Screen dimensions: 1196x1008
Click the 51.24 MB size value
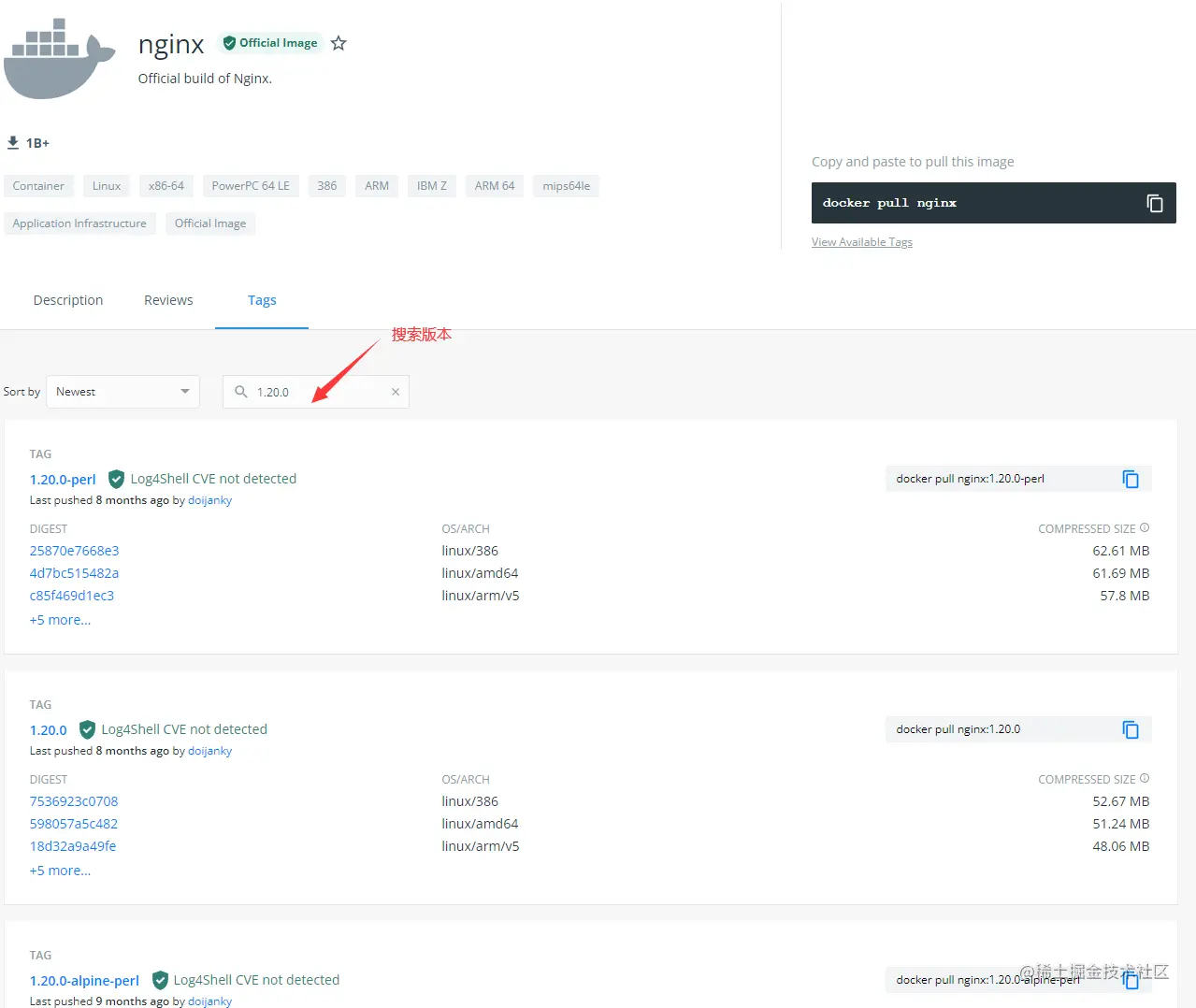pyautogui.click(x=1121, y=824)
